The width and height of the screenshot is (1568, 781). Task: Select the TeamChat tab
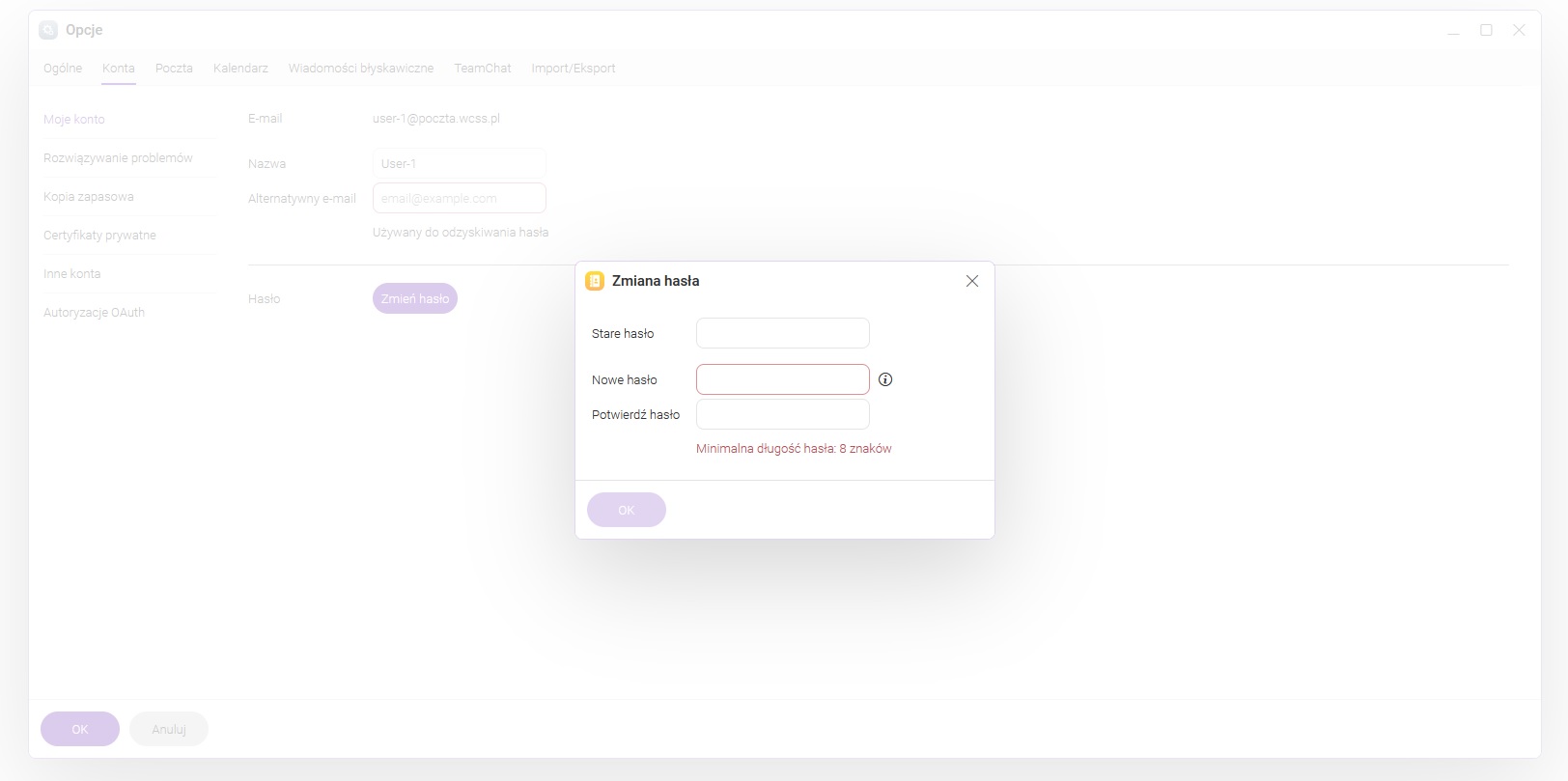click(x=483, y=69)
